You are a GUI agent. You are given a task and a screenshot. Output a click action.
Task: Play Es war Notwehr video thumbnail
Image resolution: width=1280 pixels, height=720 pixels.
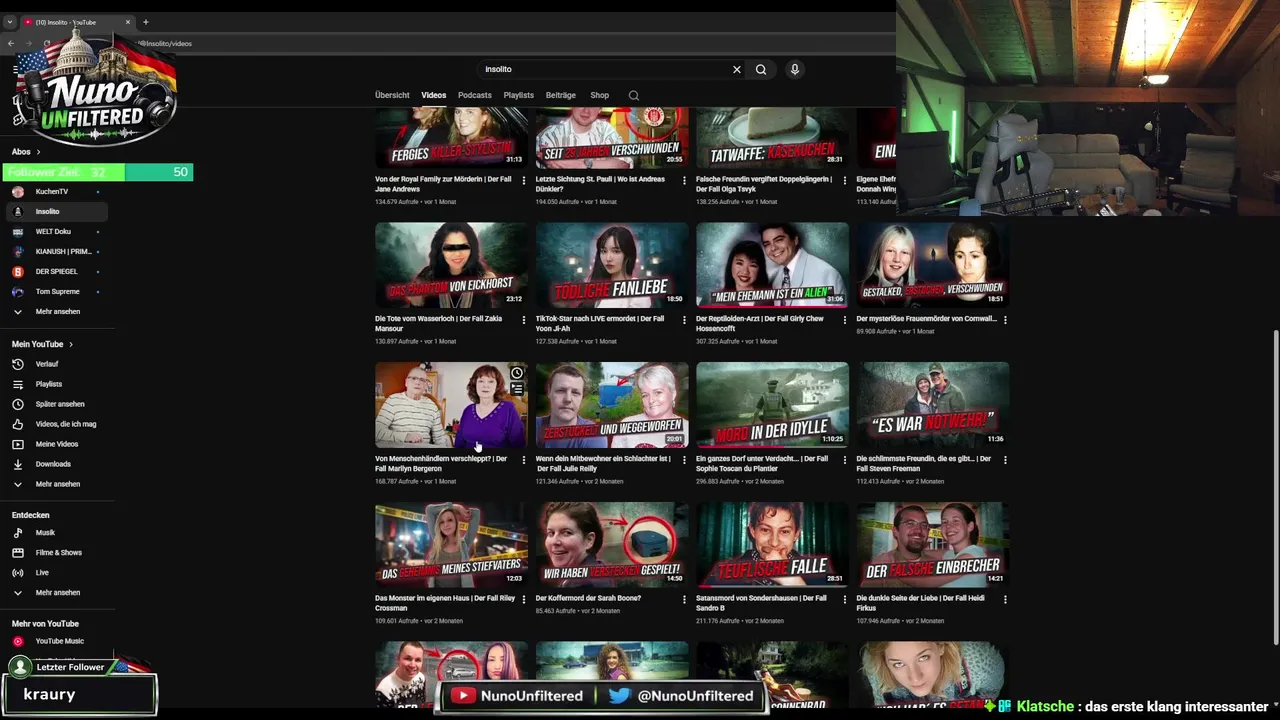pos(933,405)
